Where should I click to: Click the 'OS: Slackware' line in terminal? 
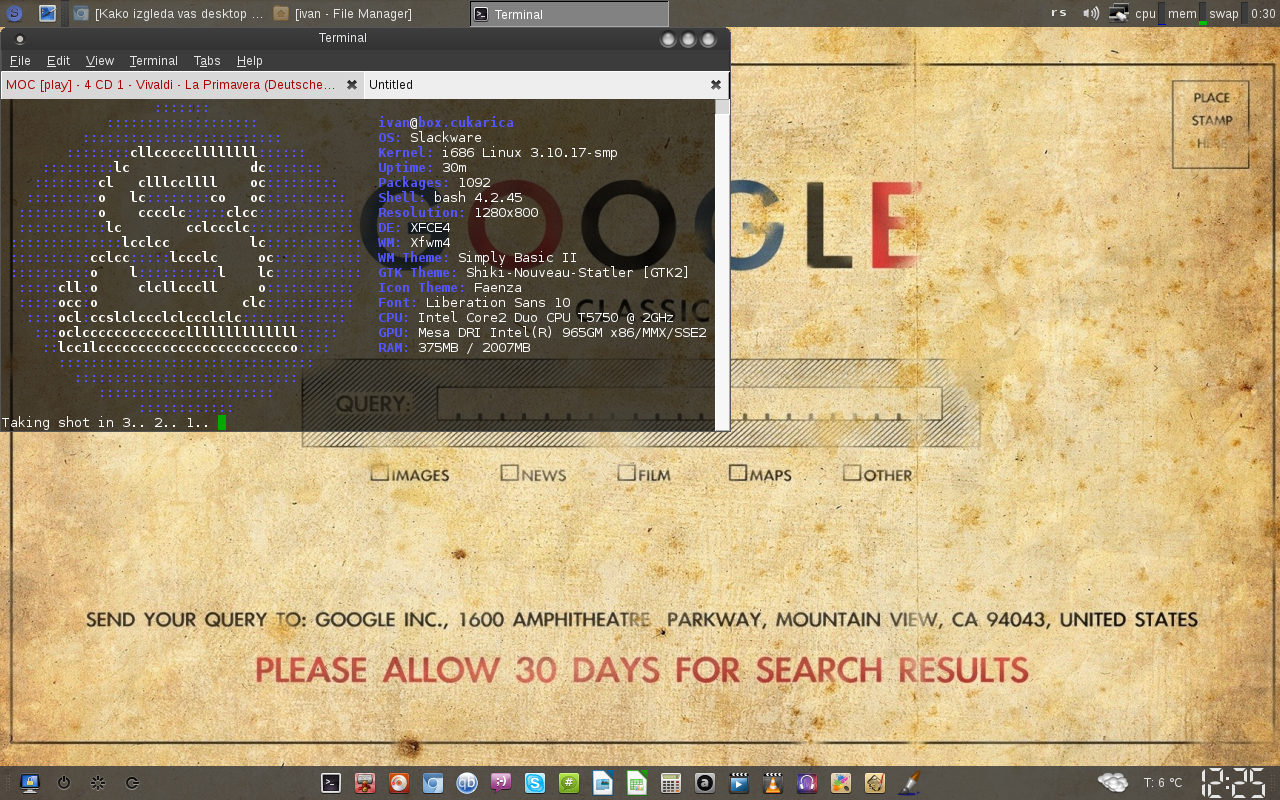point(430,138)
